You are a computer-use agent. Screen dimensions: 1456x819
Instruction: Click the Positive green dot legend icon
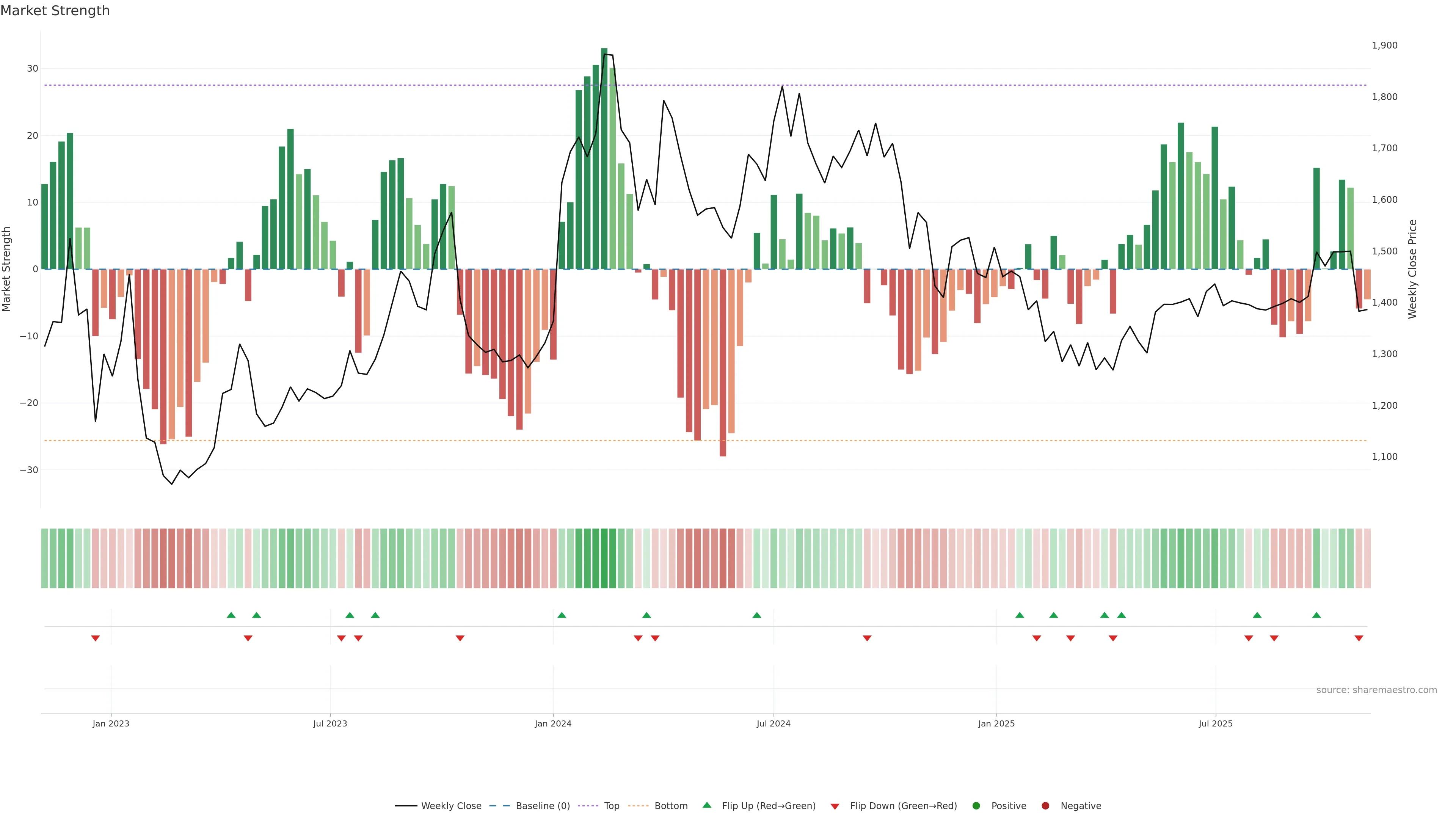(x=976, y=806)
